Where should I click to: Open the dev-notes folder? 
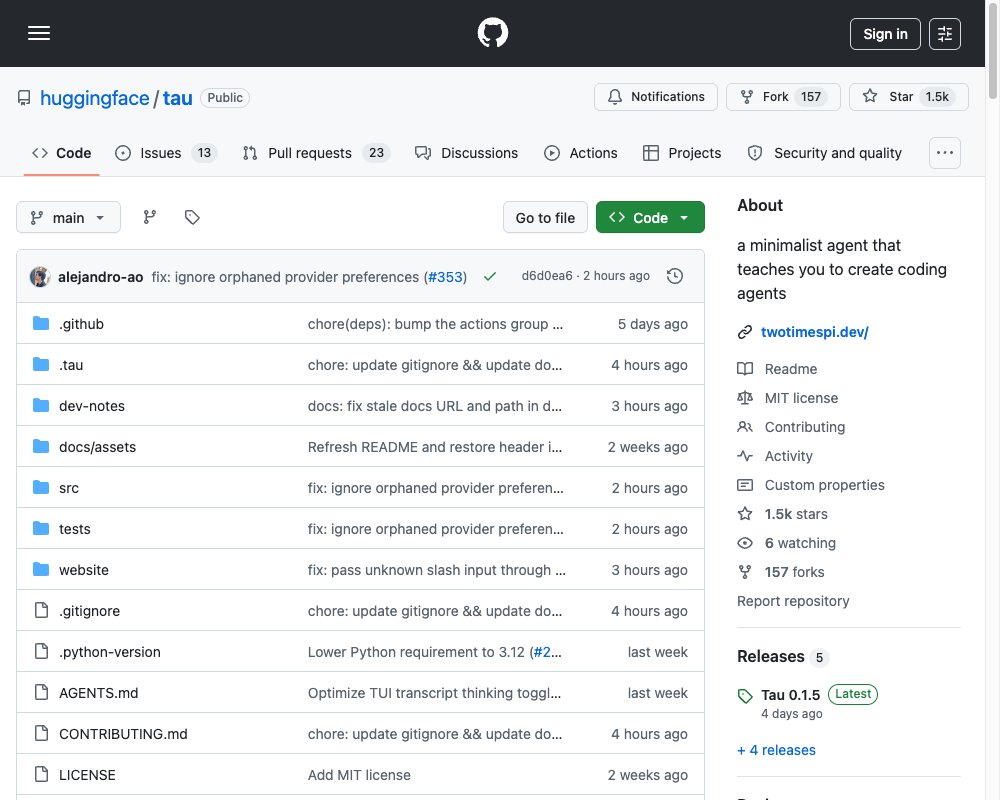(x=92, y=406)
